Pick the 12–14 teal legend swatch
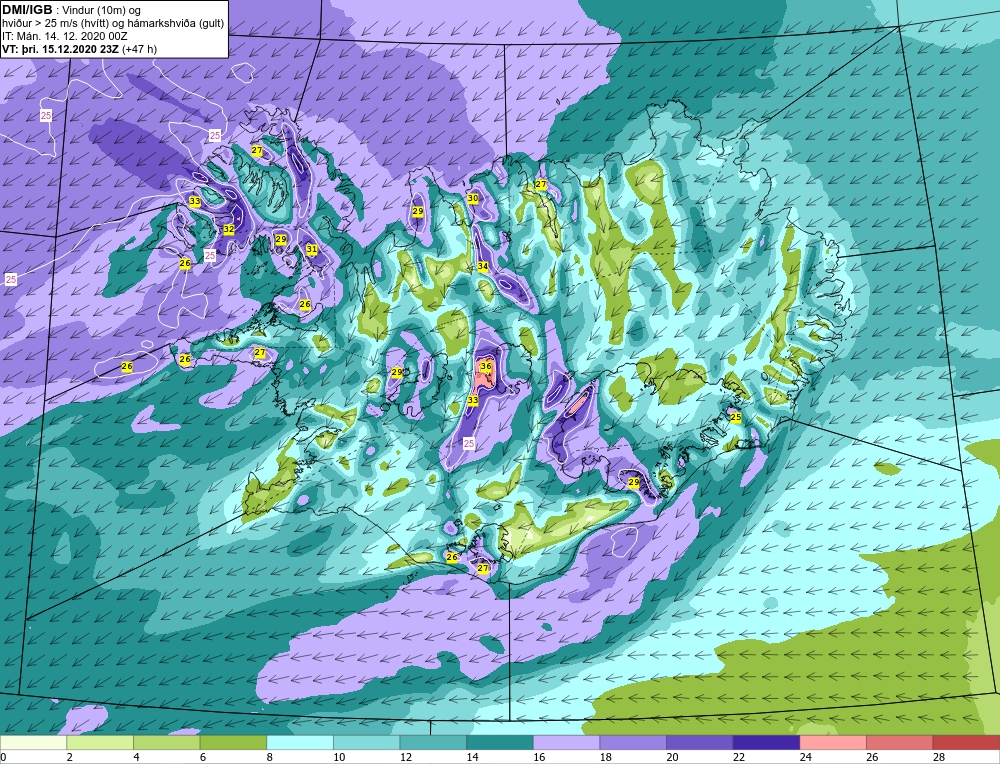1000x764 pixels. point(433,742)
